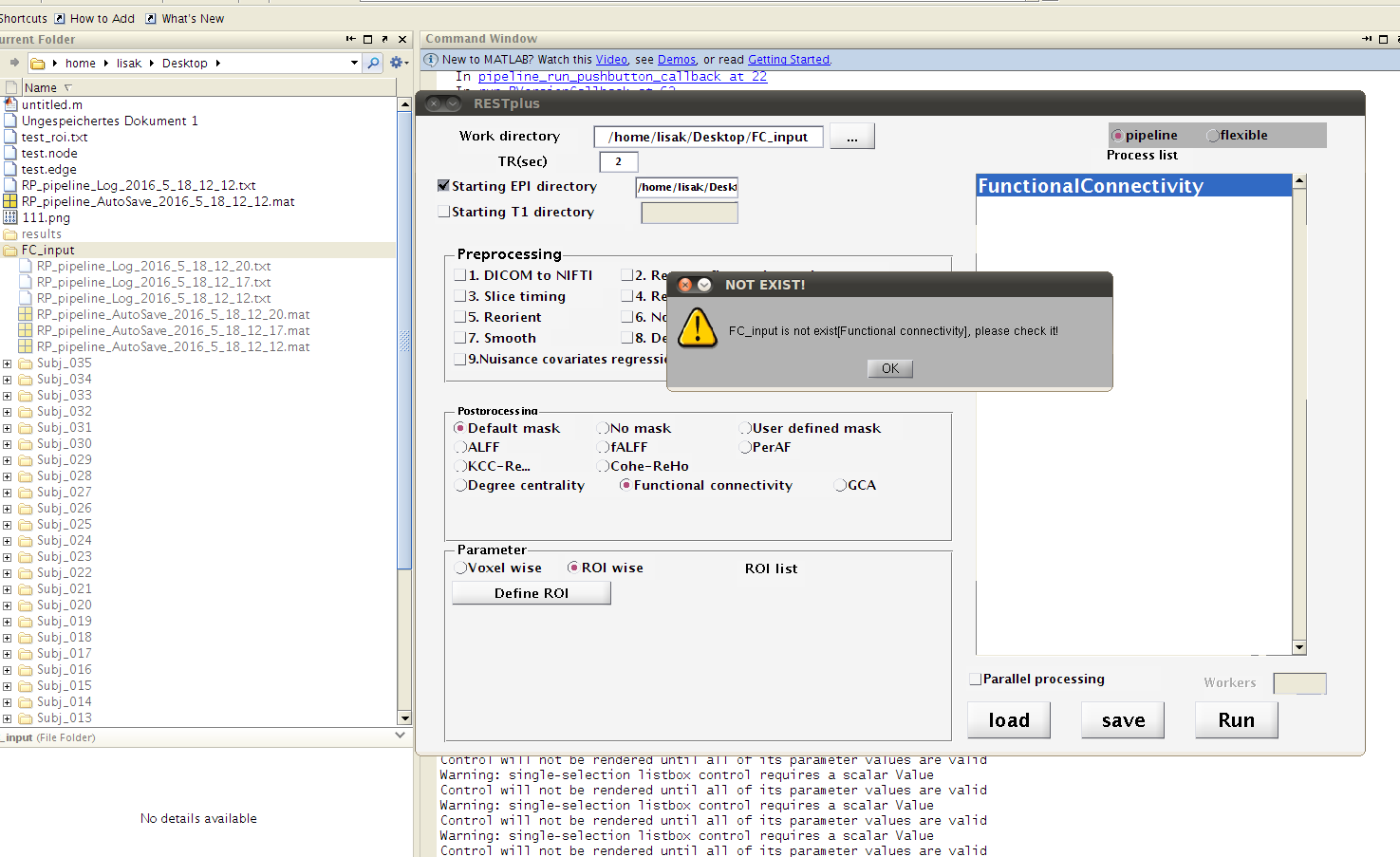Click the RESTplus window round minimize icon

point(453,103)
